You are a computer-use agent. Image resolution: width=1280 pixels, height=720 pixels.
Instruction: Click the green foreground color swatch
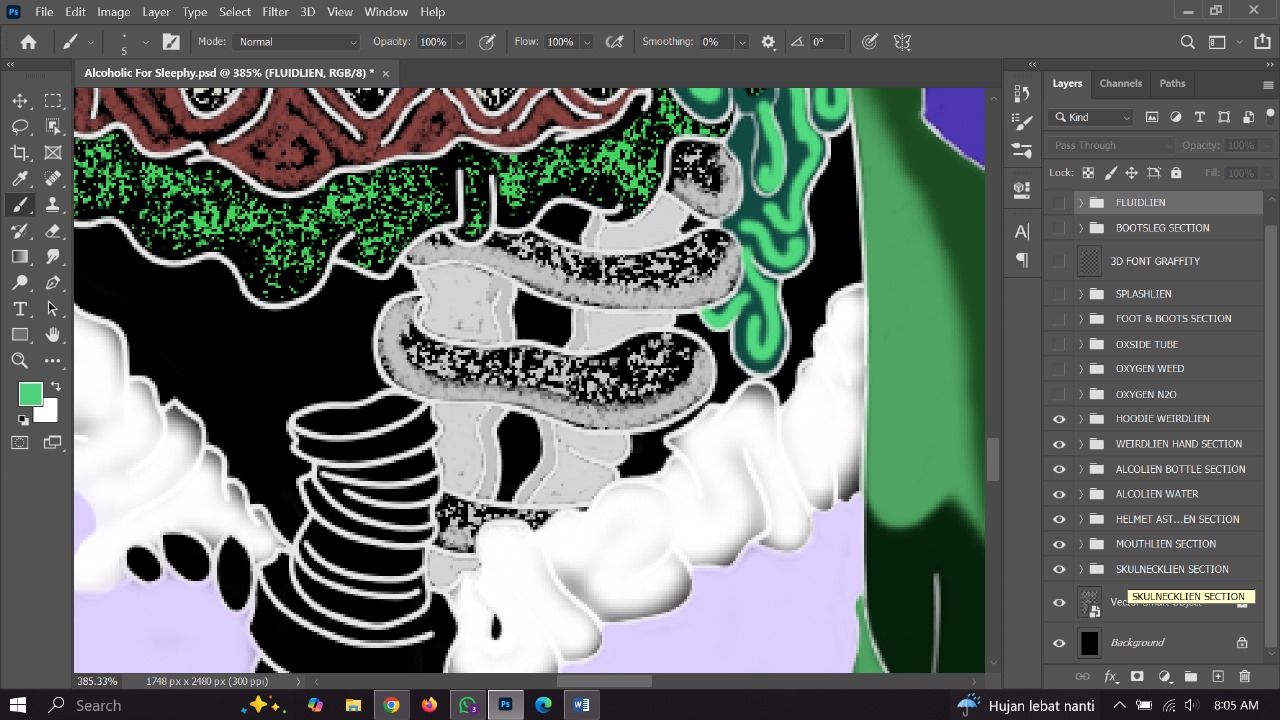pyautogui.click(x=30, y=394)
